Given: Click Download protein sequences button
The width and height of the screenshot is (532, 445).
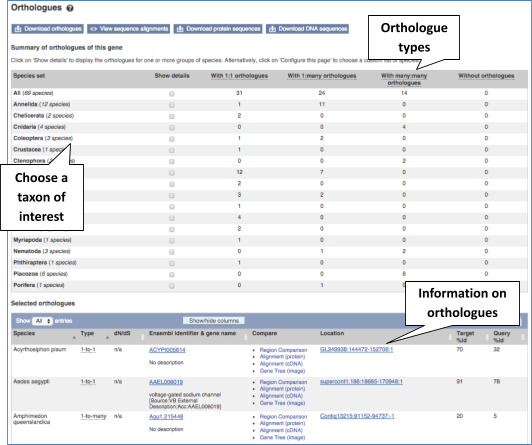Looking at the screenshot, I should (218, 29).
